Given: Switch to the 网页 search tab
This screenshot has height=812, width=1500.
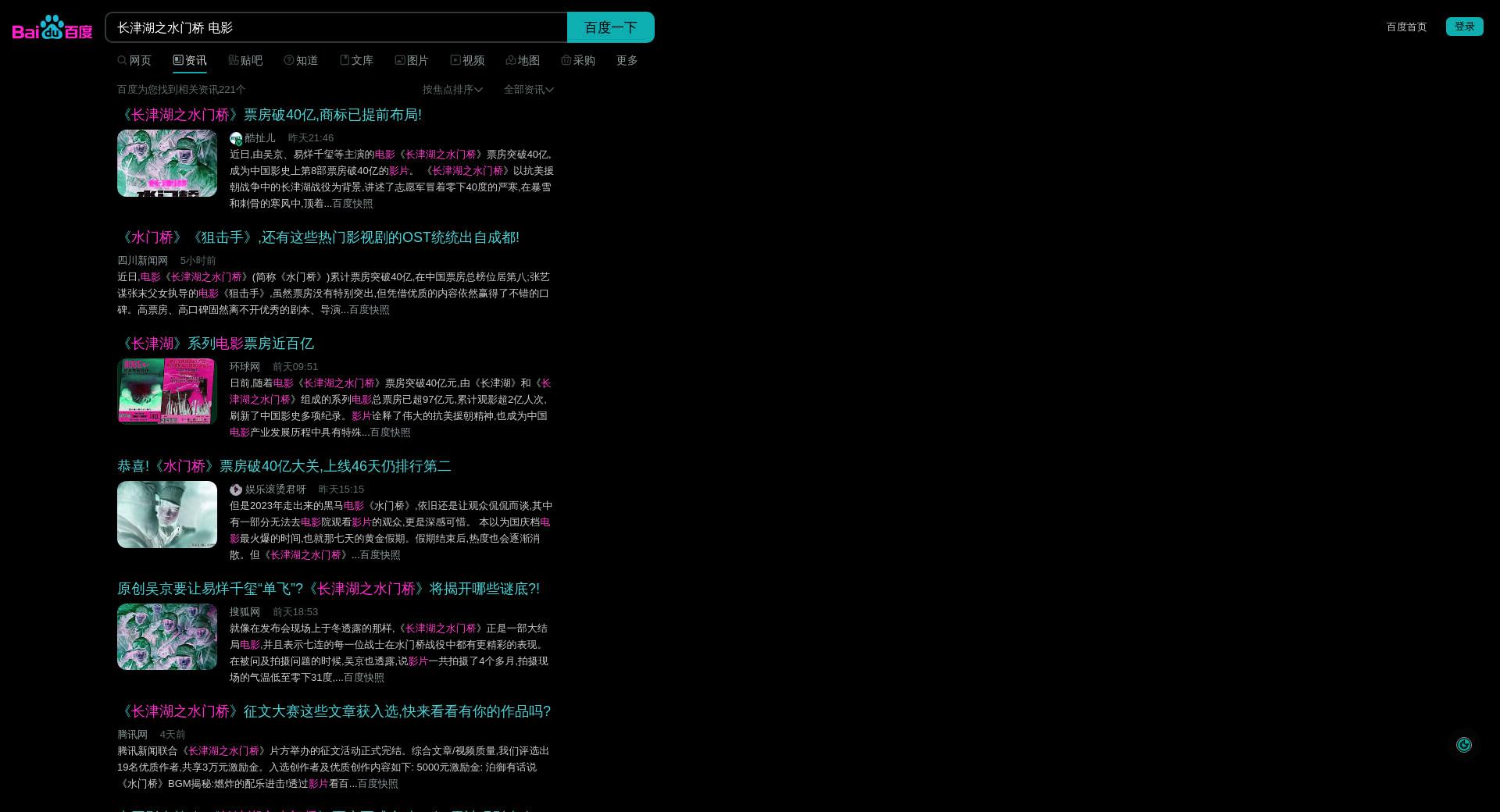Looking at the screenshot, I should pos(134,60).
